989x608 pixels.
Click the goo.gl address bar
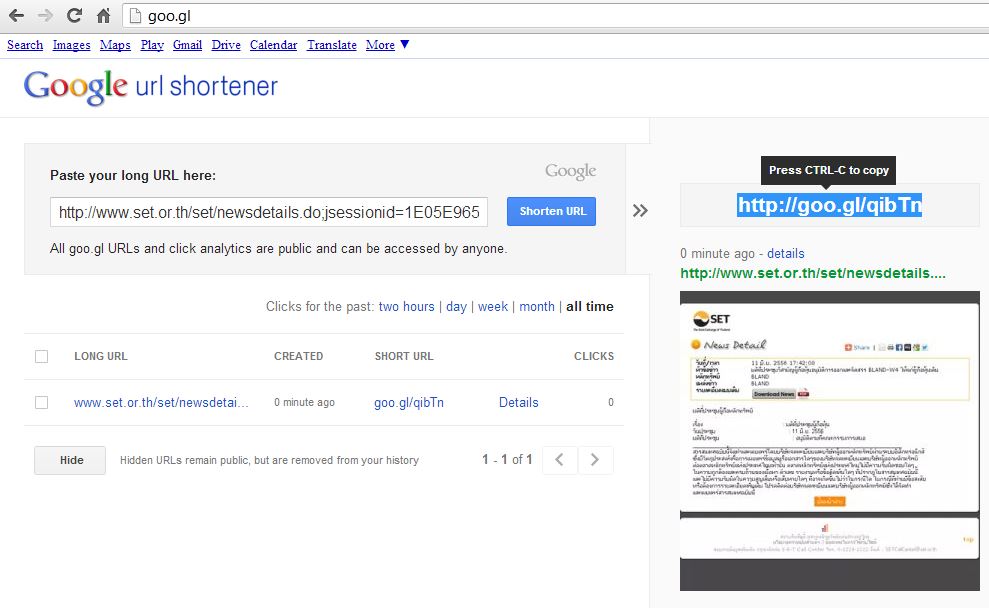555,16
